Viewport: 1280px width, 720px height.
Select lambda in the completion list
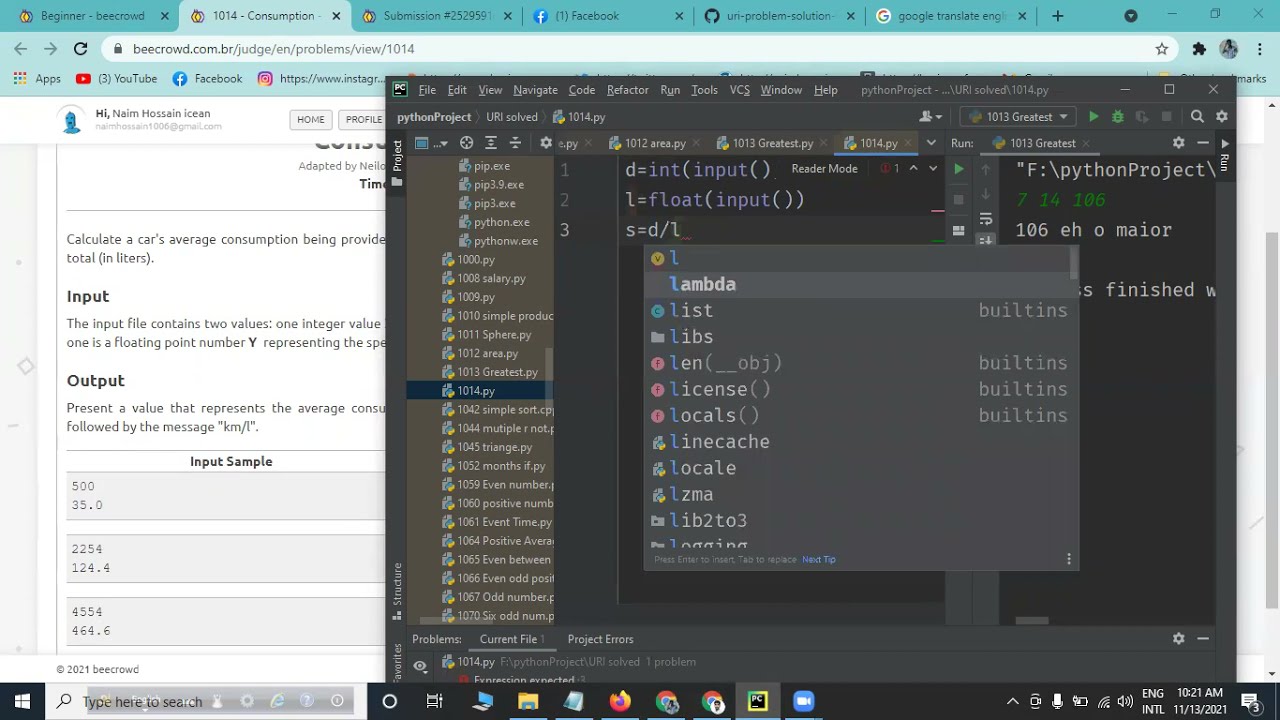coord(860,284)
